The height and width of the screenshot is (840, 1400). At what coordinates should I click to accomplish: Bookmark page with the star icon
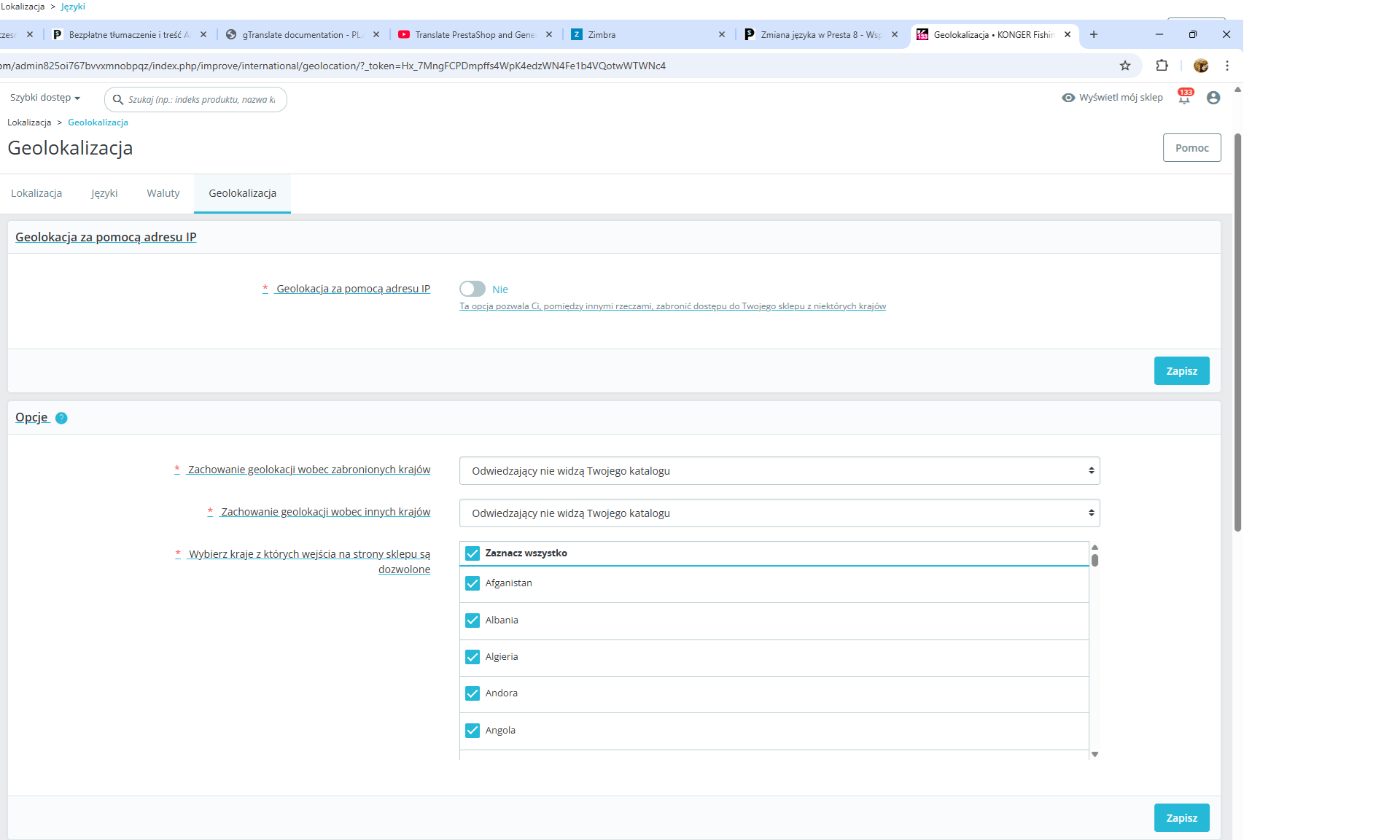coord(1125,66)
